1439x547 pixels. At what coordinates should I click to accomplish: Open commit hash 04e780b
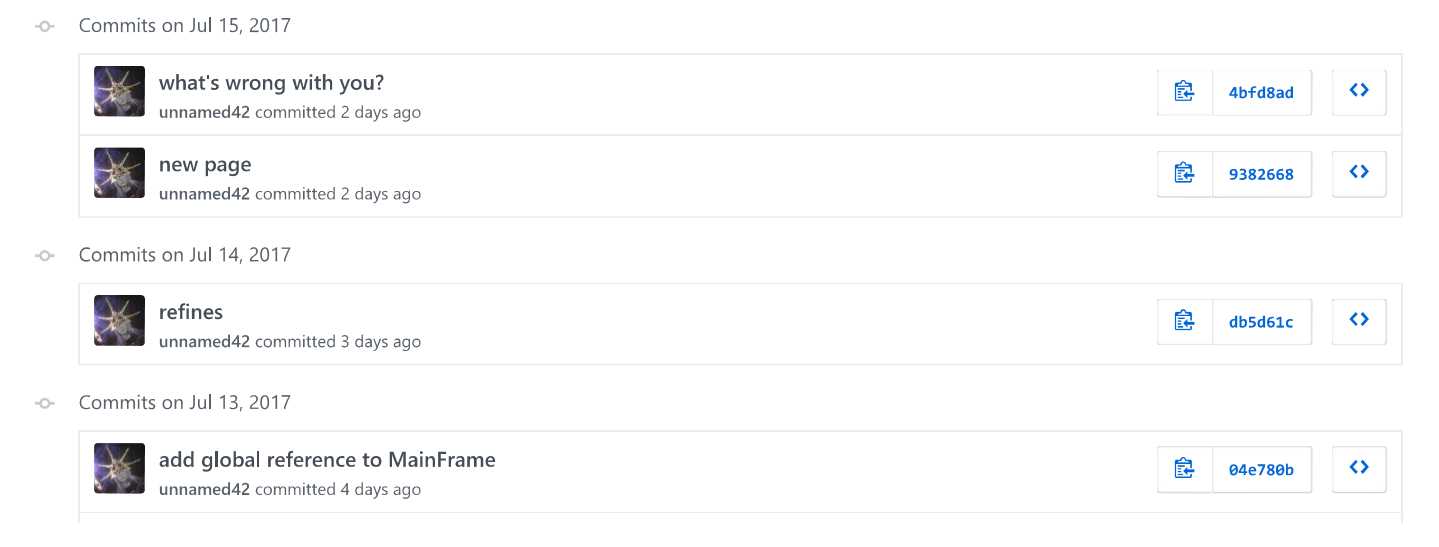(x=1261, y=470)
